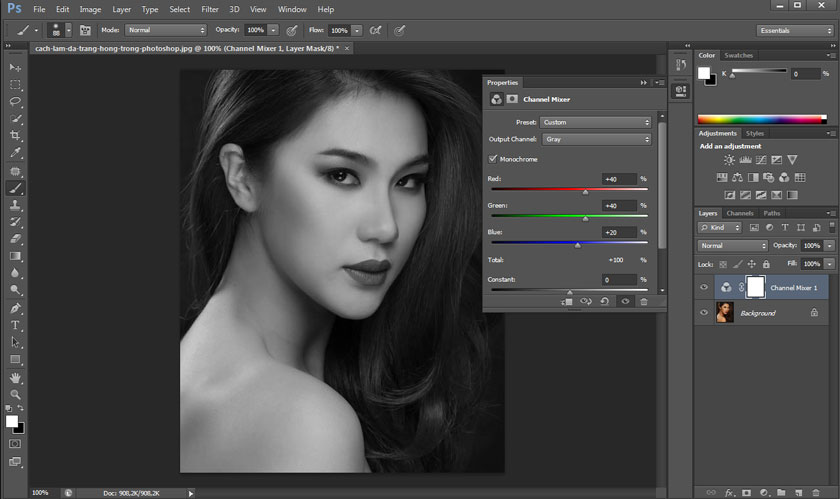Screen dimensions: 840x499
Task: Reset Channel Mixer to adjustment defaults
Action: pyautogui.click(x=605, y=301)
